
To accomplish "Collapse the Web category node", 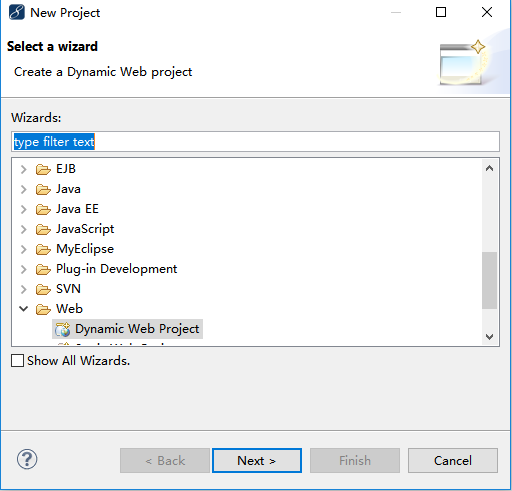I will pos(23,309).
